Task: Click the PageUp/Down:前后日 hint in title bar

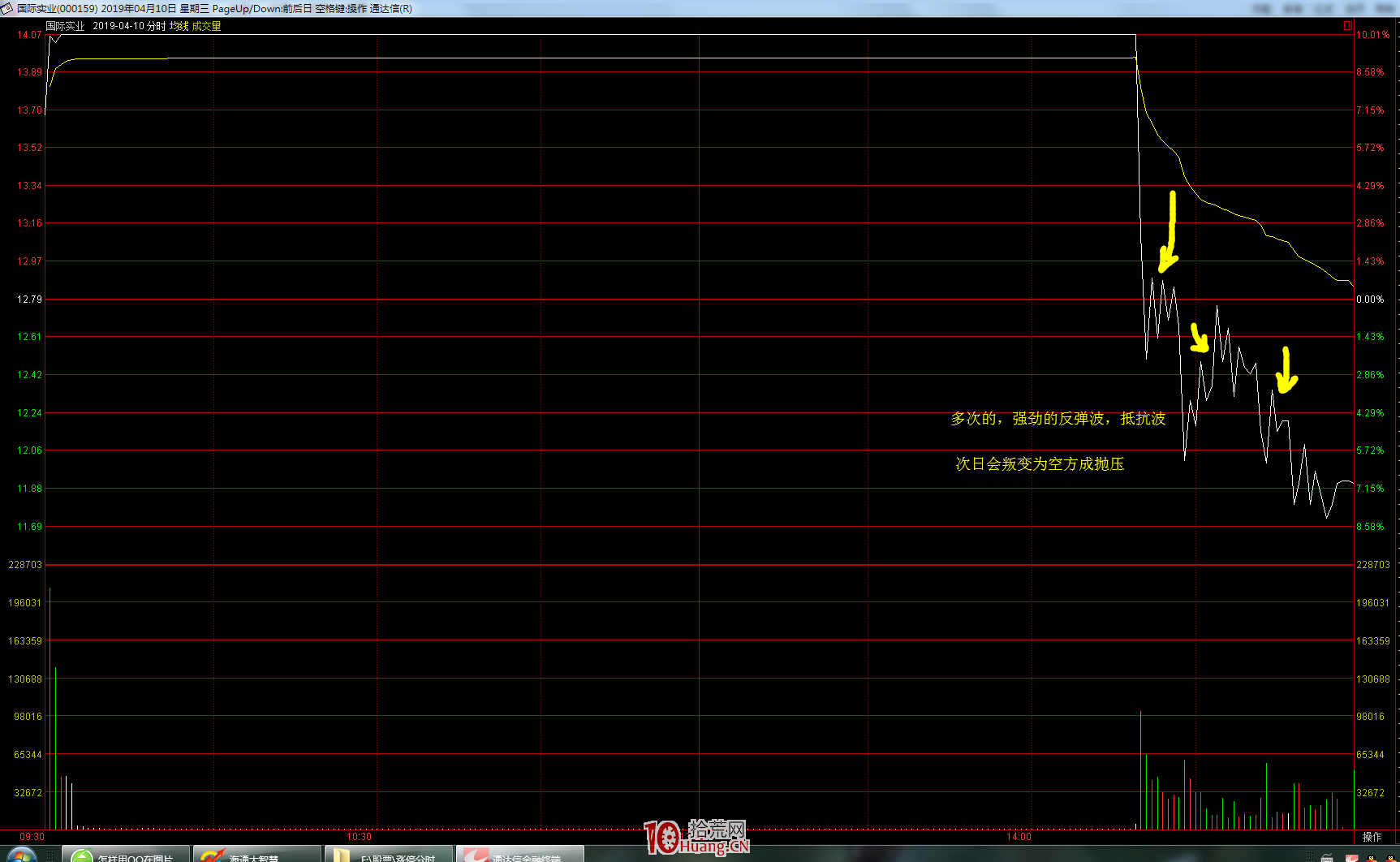Action: point(261,9)
